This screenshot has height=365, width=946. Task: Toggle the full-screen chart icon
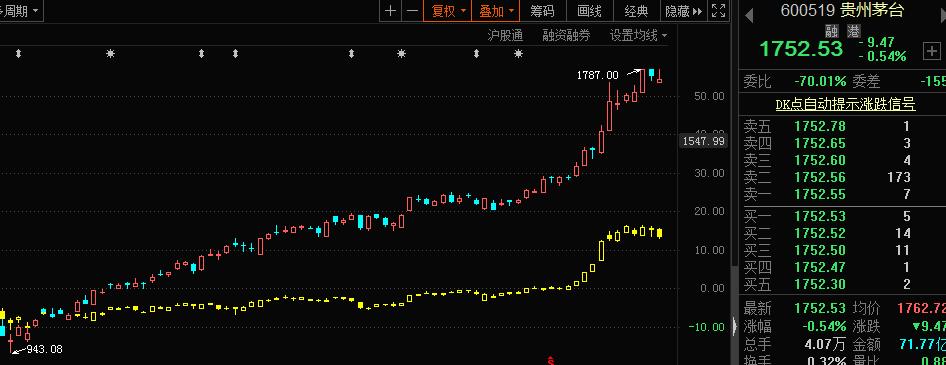[x=718, y=11]
